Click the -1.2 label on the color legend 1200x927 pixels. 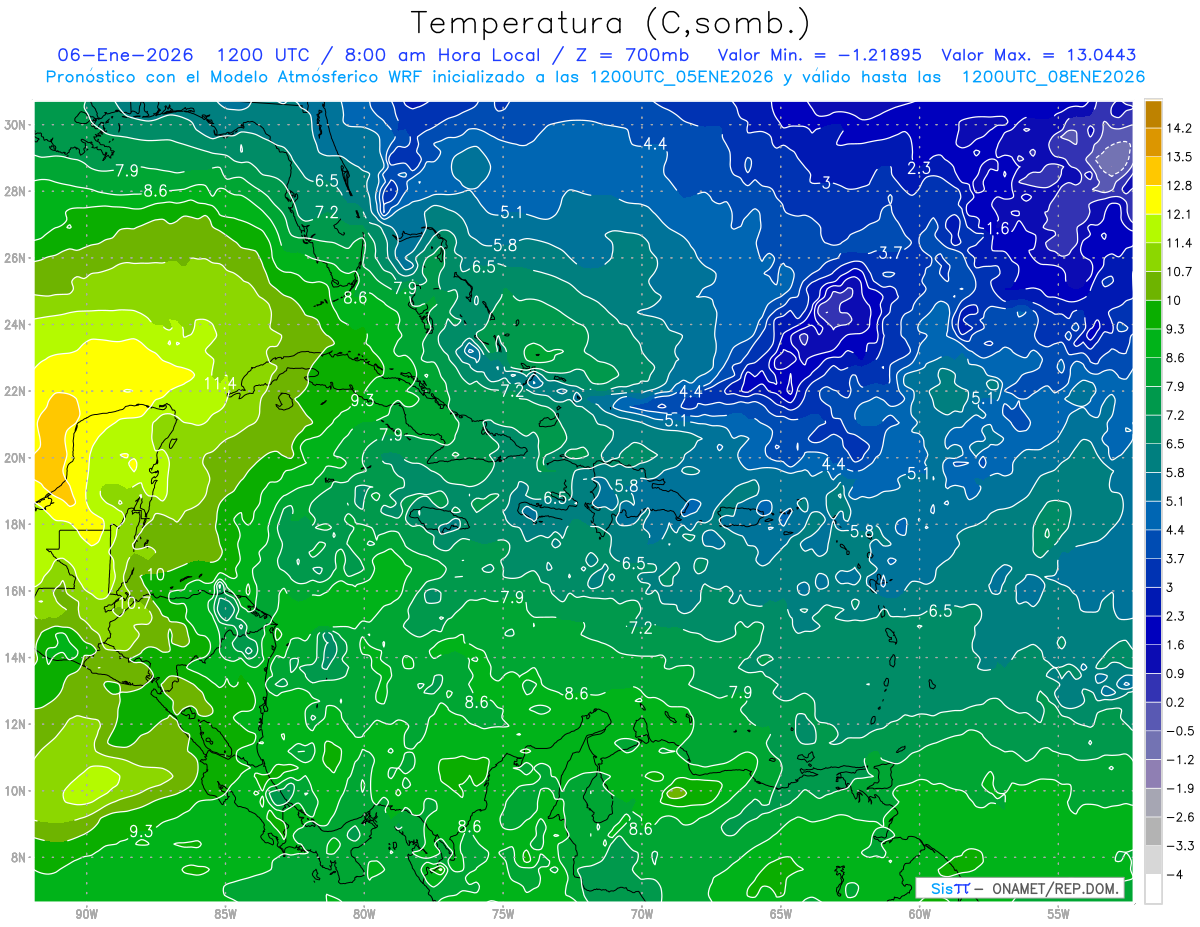[x=1179, y=759]
